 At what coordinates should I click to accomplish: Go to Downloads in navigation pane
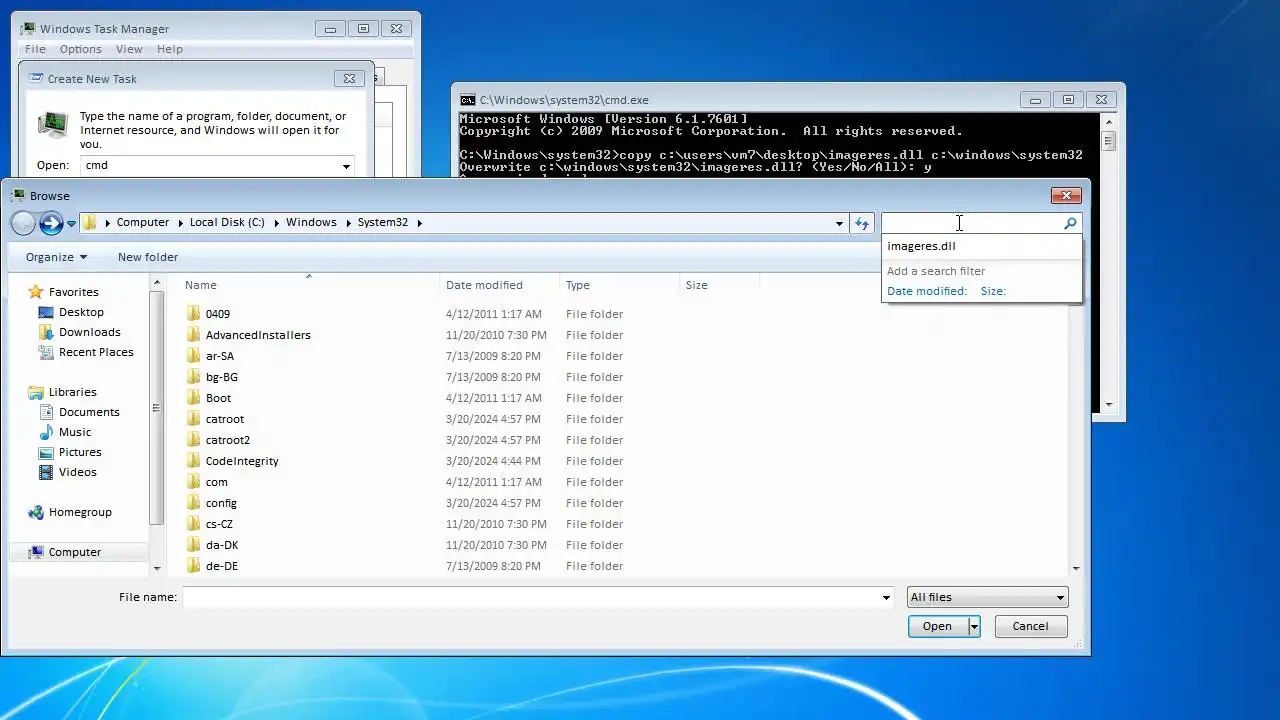[89, 332]
